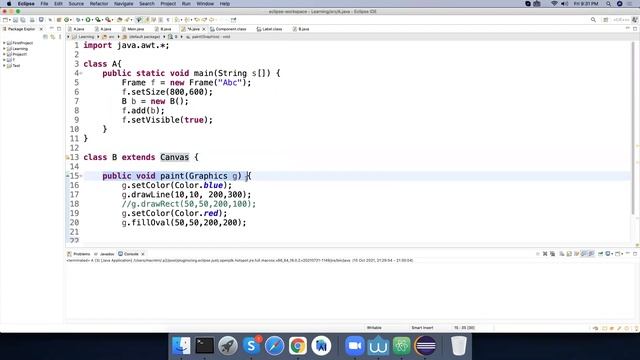Image resolution: width=640 pixels, height=360 pixels.
Task: Click the Open Perspective icon
Action: [606, 20]
